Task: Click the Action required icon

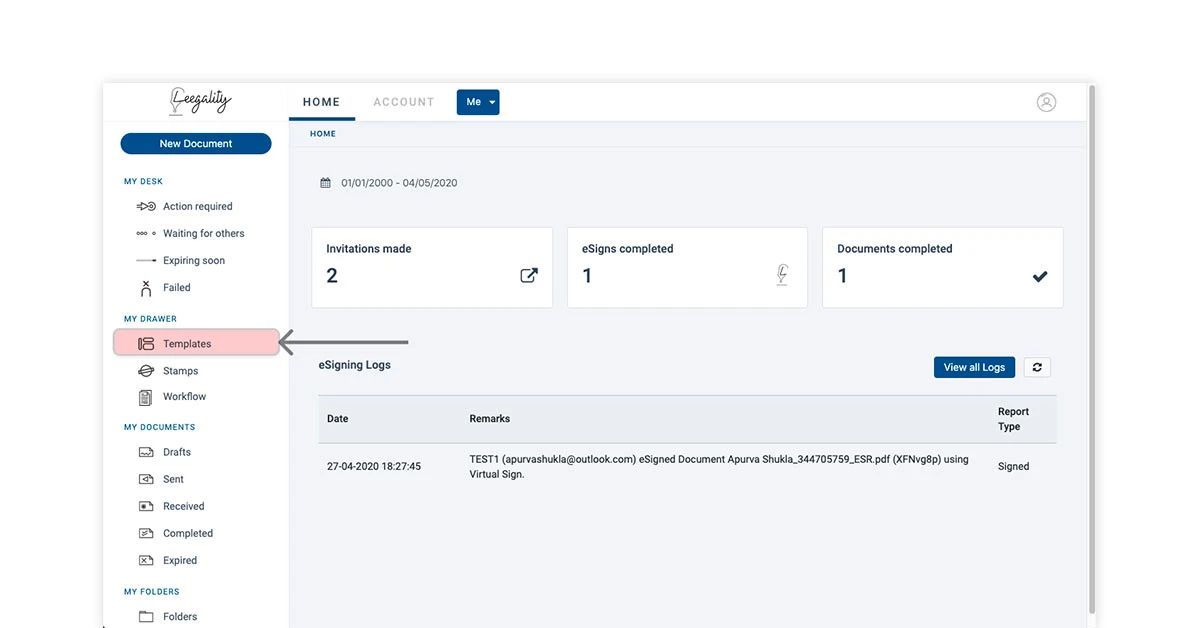Action: (148, 206)
